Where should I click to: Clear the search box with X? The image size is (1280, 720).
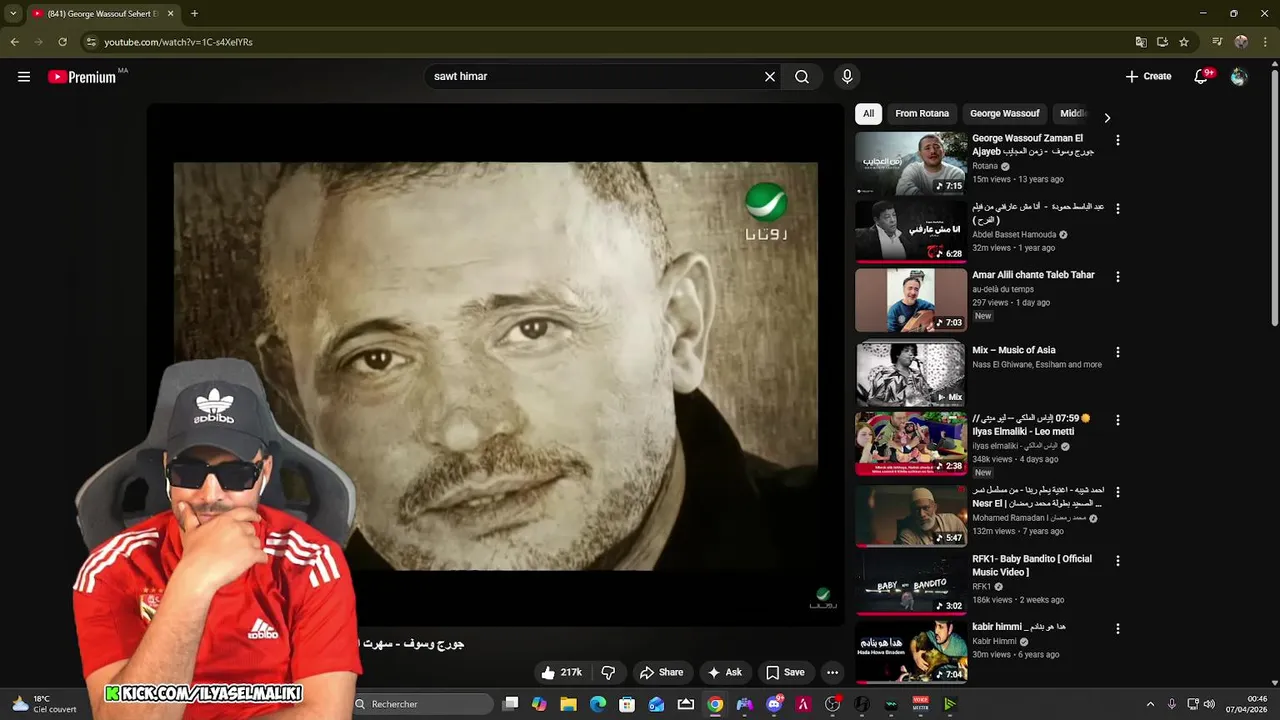(770, 77)
